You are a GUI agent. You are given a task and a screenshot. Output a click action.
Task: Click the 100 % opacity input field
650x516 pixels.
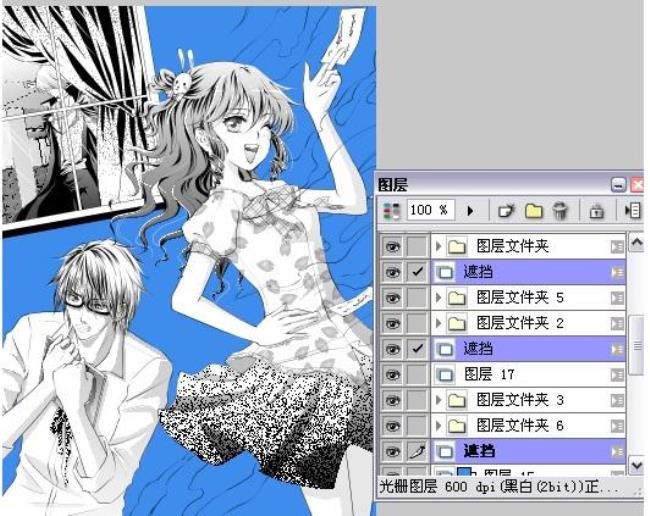(x=431, y=211)
